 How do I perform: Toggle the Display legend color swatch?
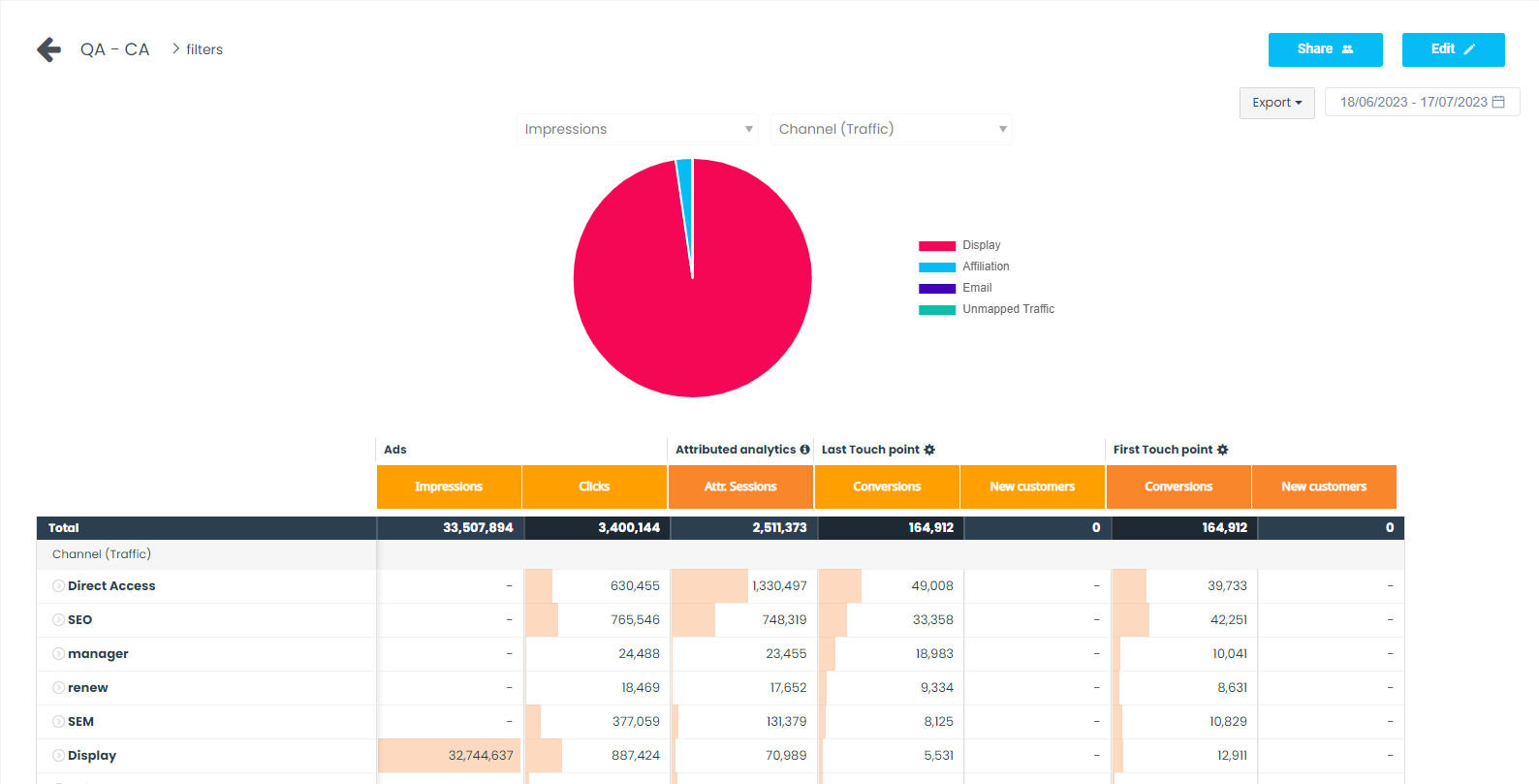coord(936,246)
